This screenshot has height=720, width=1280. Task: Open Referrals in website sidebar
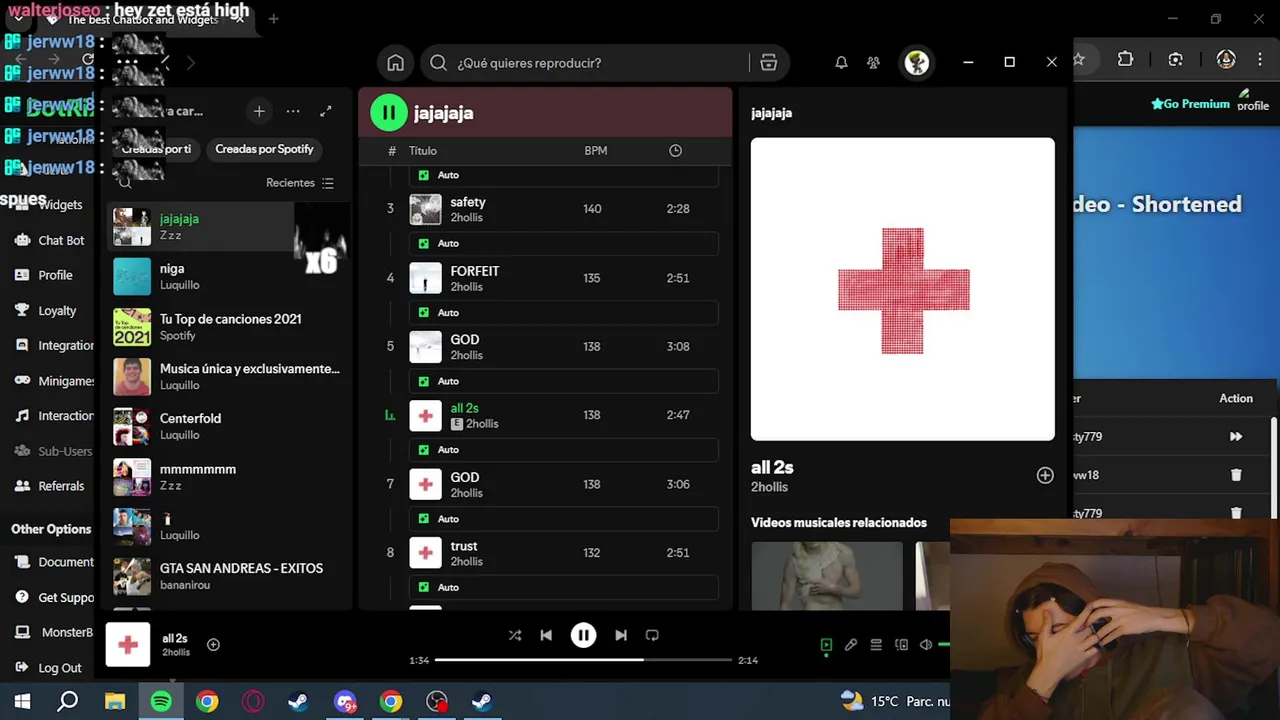[50, 486]
